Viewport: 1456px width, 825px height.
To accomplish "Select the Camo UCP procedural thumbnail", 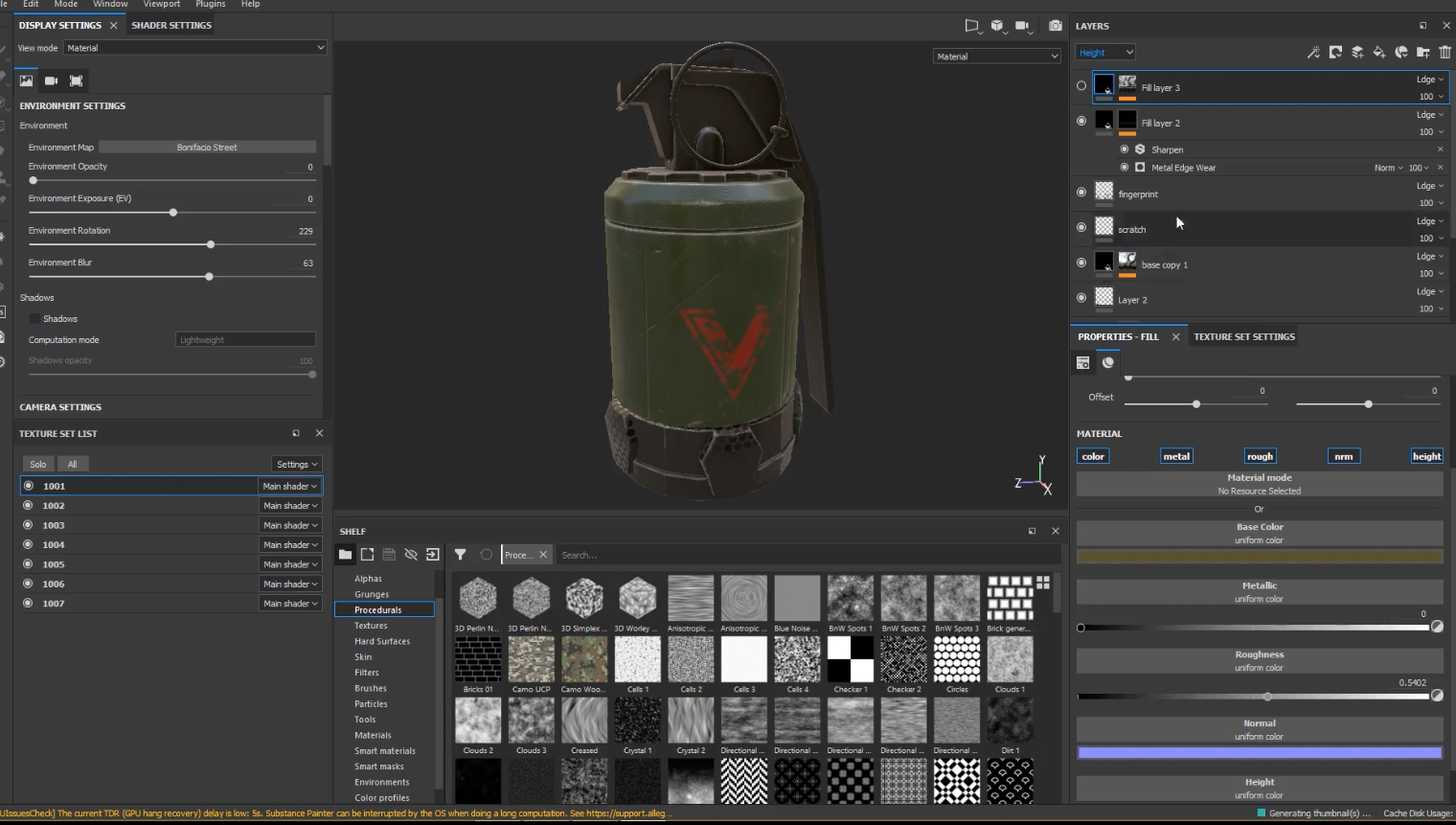I will tap(531, 660).
